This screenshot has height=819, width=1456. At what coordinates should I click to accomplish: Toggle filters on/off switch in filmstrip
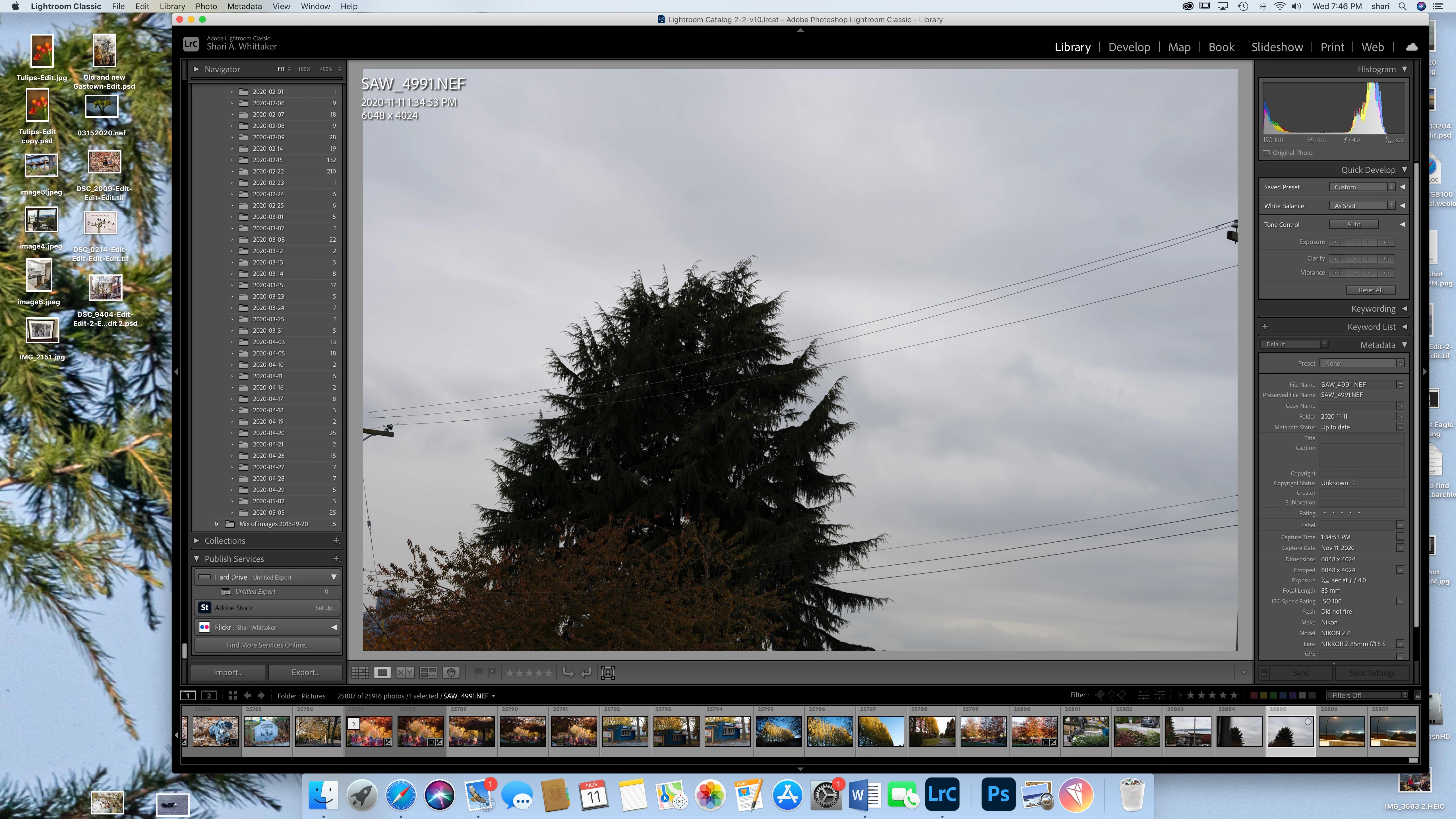1417,695
